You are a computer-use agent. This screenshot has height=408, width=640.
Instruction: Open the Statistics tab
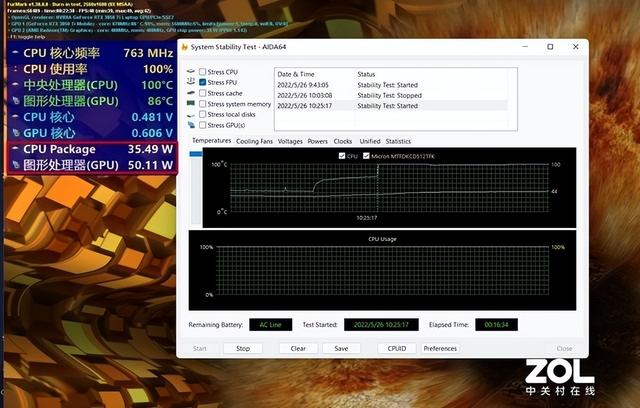pos(398,141)
